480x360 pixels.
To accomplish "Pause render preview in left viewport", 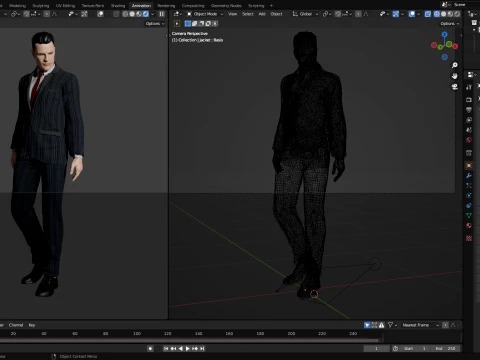I will point(162,14).
